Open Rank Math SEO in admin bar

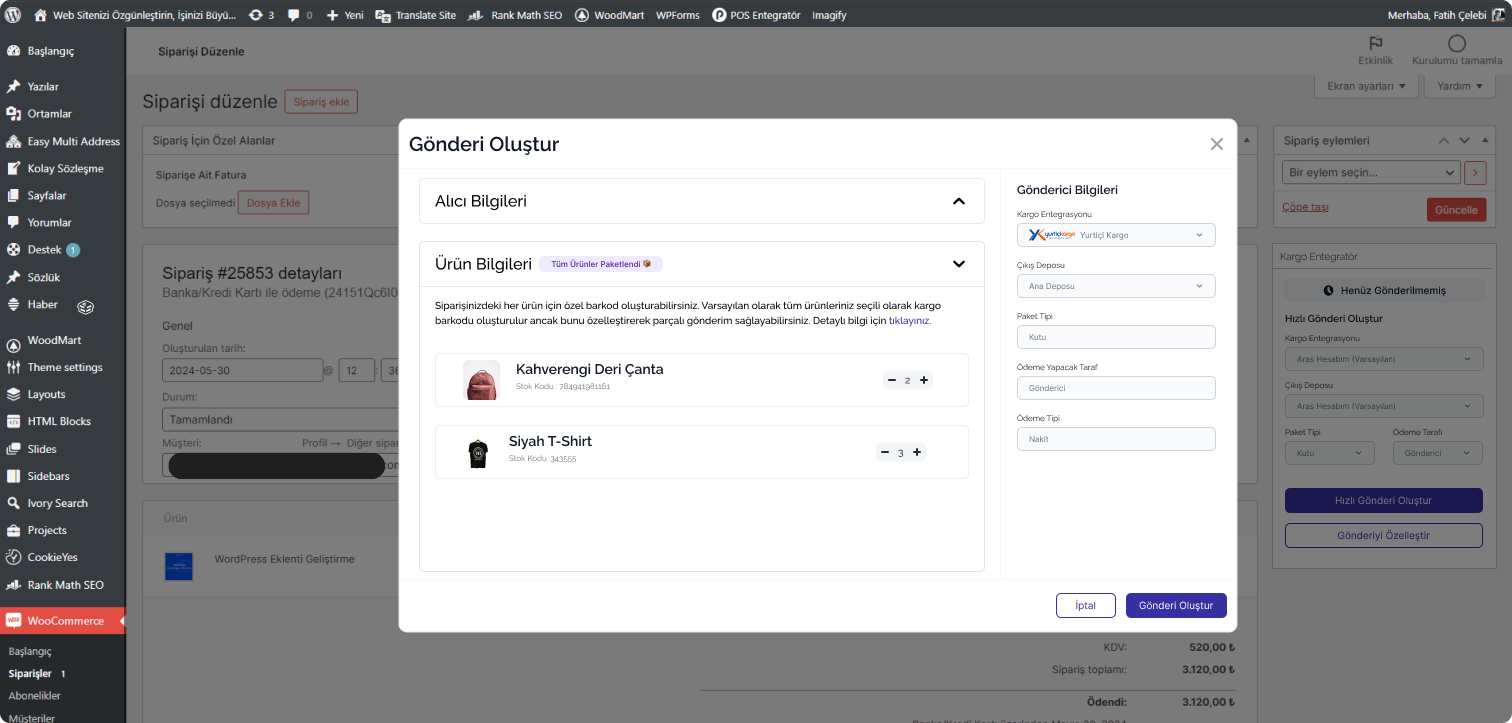(x=514, y=15)
